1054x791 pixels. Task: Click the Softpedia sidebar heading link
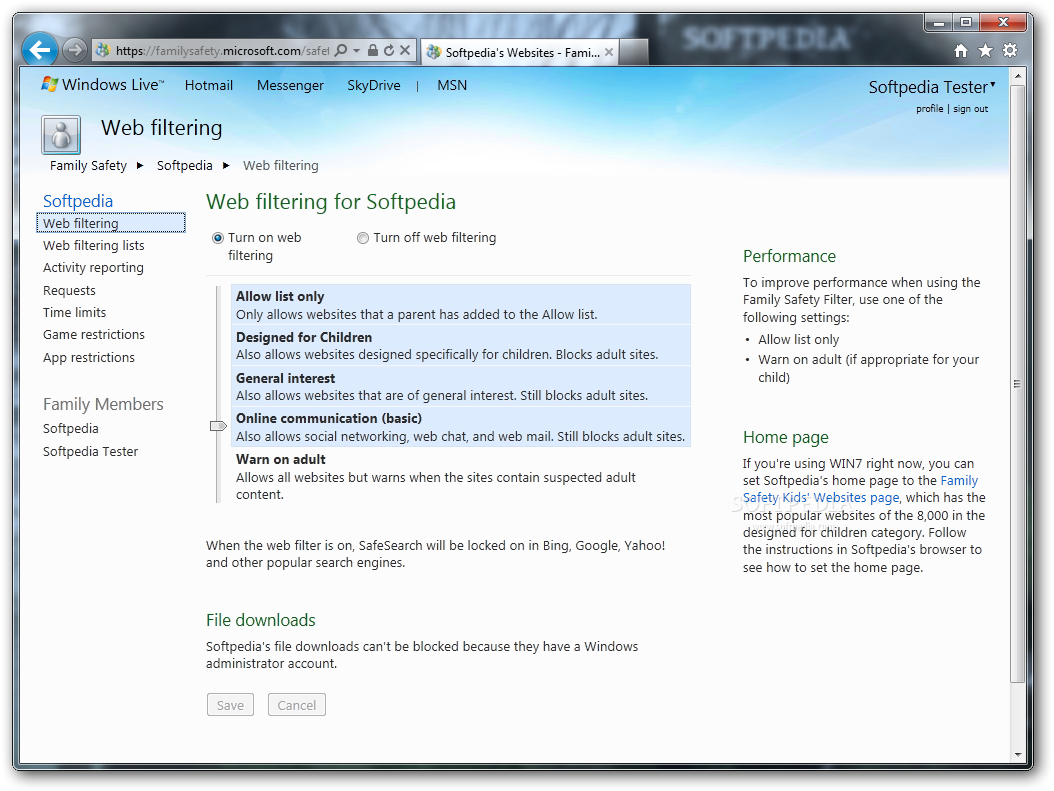78,201
